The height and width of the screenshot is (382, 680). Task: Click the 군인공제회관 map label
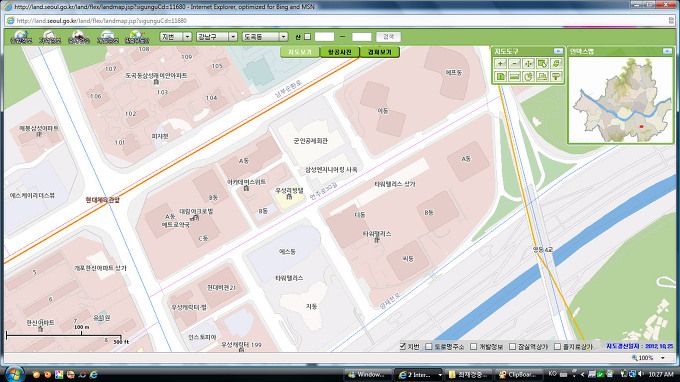click(311, 141)
